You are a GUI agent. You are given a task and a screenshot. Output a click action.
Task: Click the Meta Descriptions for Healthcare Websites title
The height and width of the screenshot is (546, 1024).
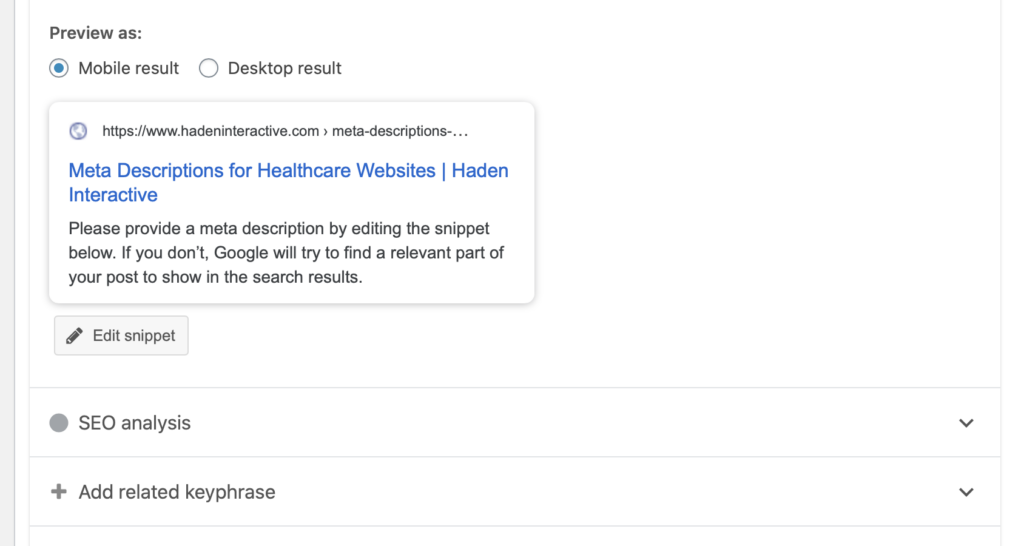(x=252, y=170)
